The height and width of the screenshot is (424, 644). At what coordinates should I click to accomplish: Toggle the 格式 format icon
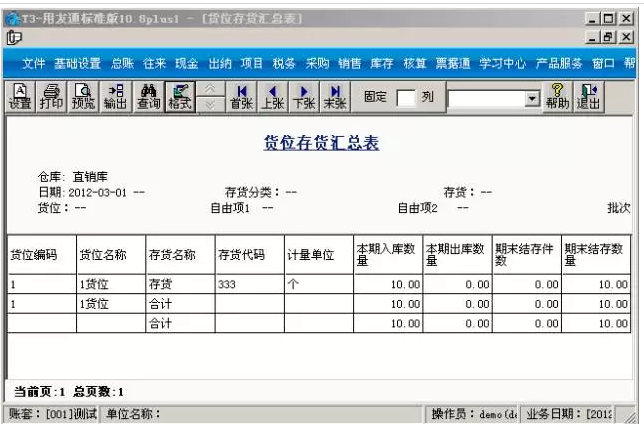(180, 97)
